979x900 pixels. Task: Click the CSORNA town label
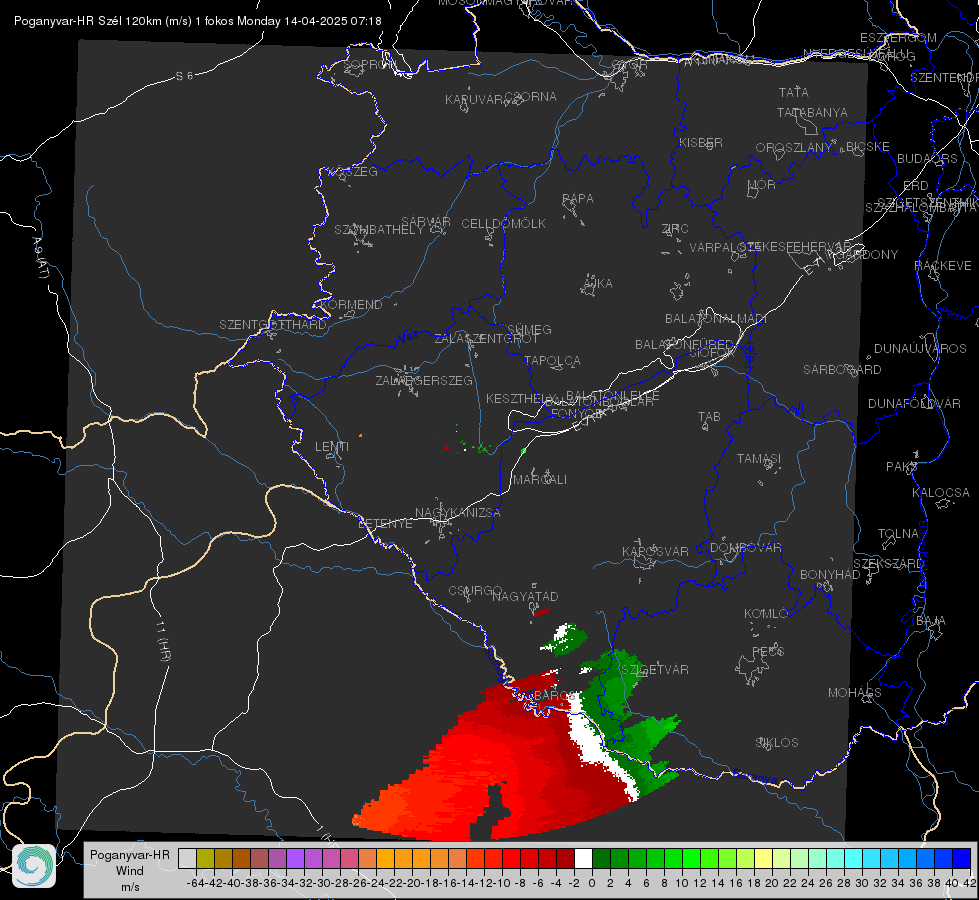[x=530, y=97]
